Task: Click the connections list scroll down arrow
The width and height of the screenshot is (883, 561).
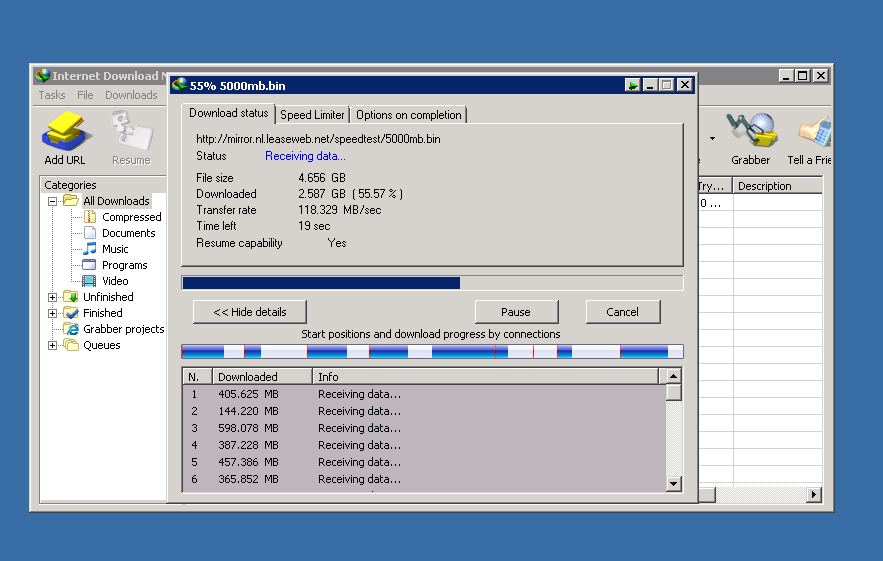Action: point(674,484)
